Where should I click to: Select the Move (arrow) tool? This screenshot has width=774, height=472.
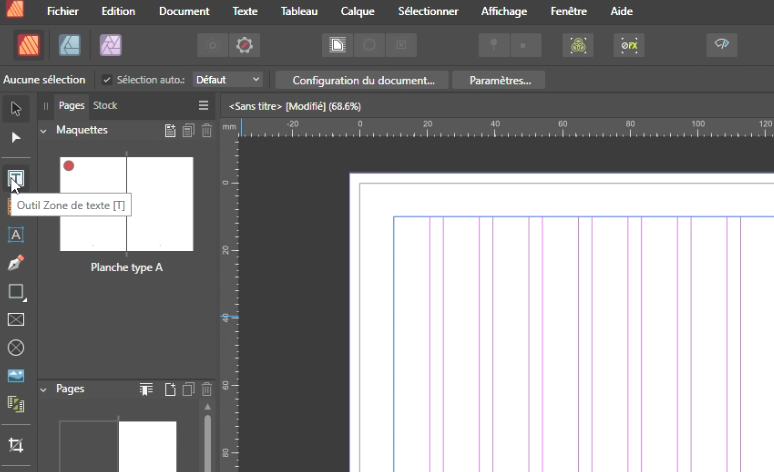[15, 108]
